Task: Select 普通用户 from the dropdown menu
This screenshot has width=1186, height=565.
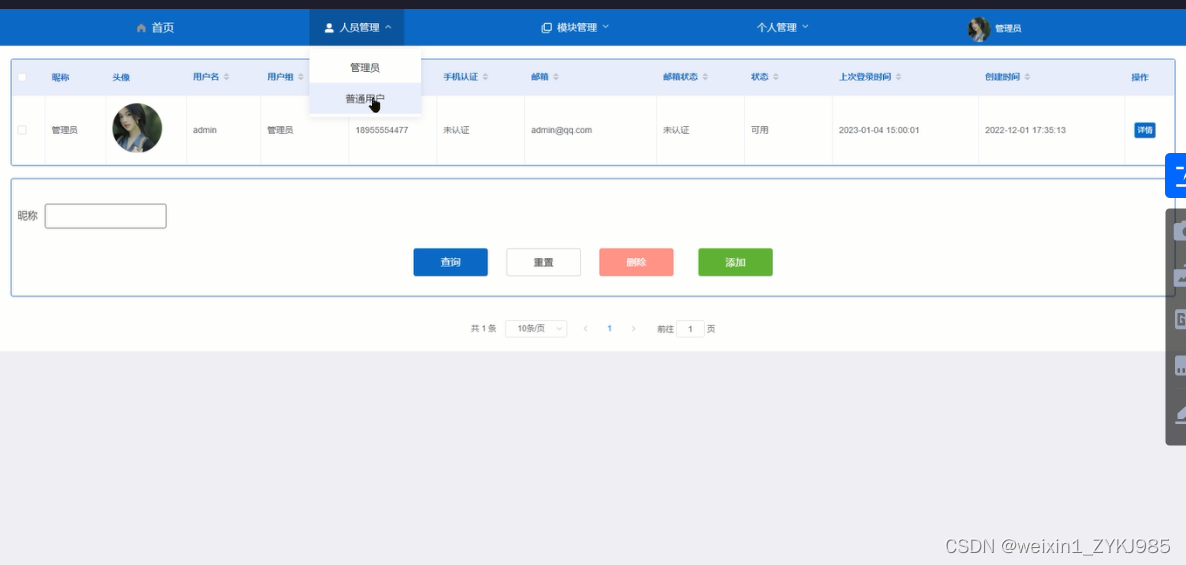Action: tap(365, 98)
